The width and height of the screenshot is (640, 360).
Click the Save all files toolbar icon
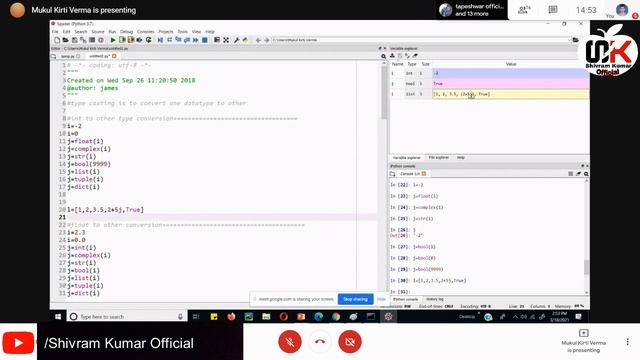[83, 40]
